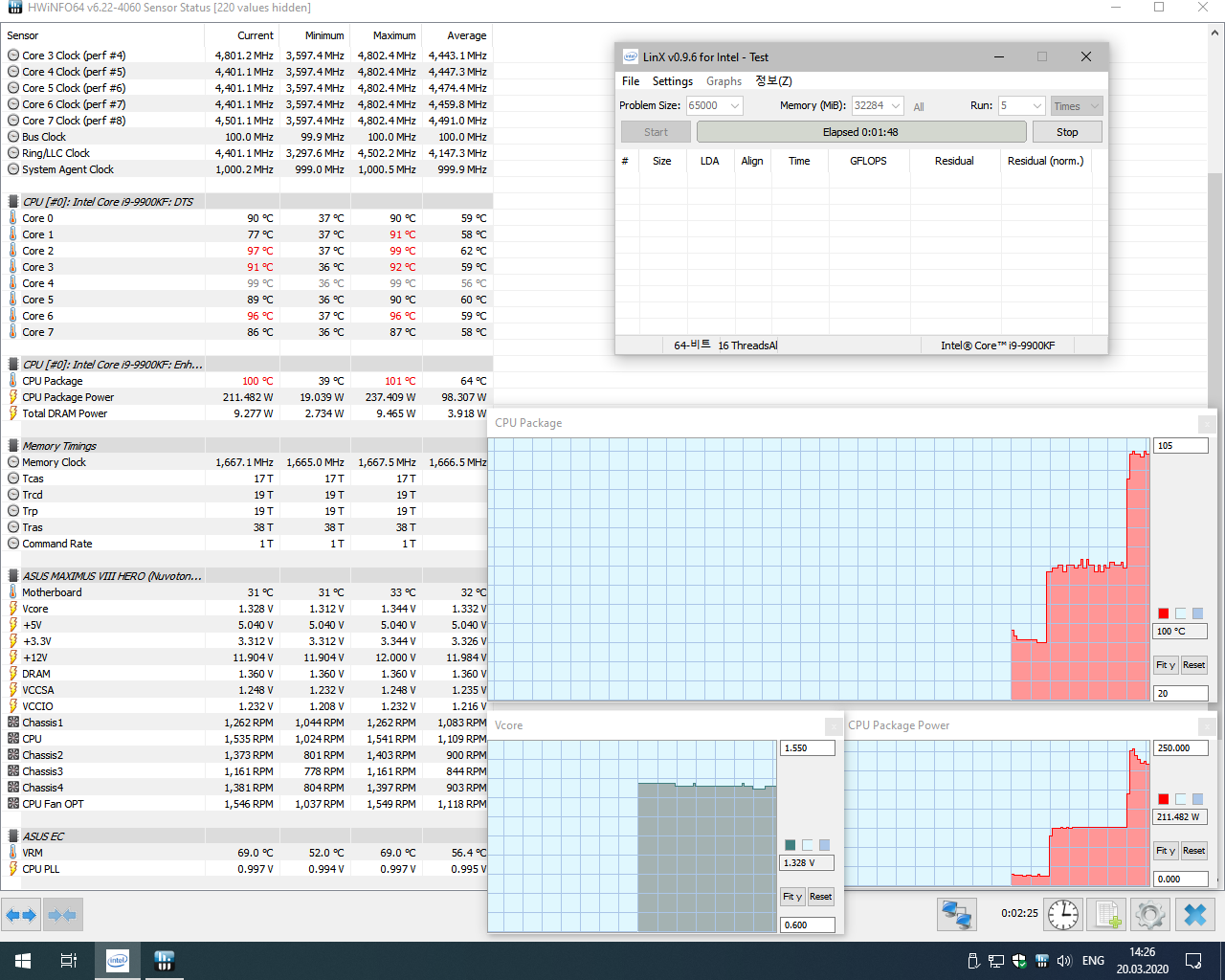This screenshot has height=980, width=1225.
Task: Pick the teal swatch in the Vcore graph
Action: [791, 845]
